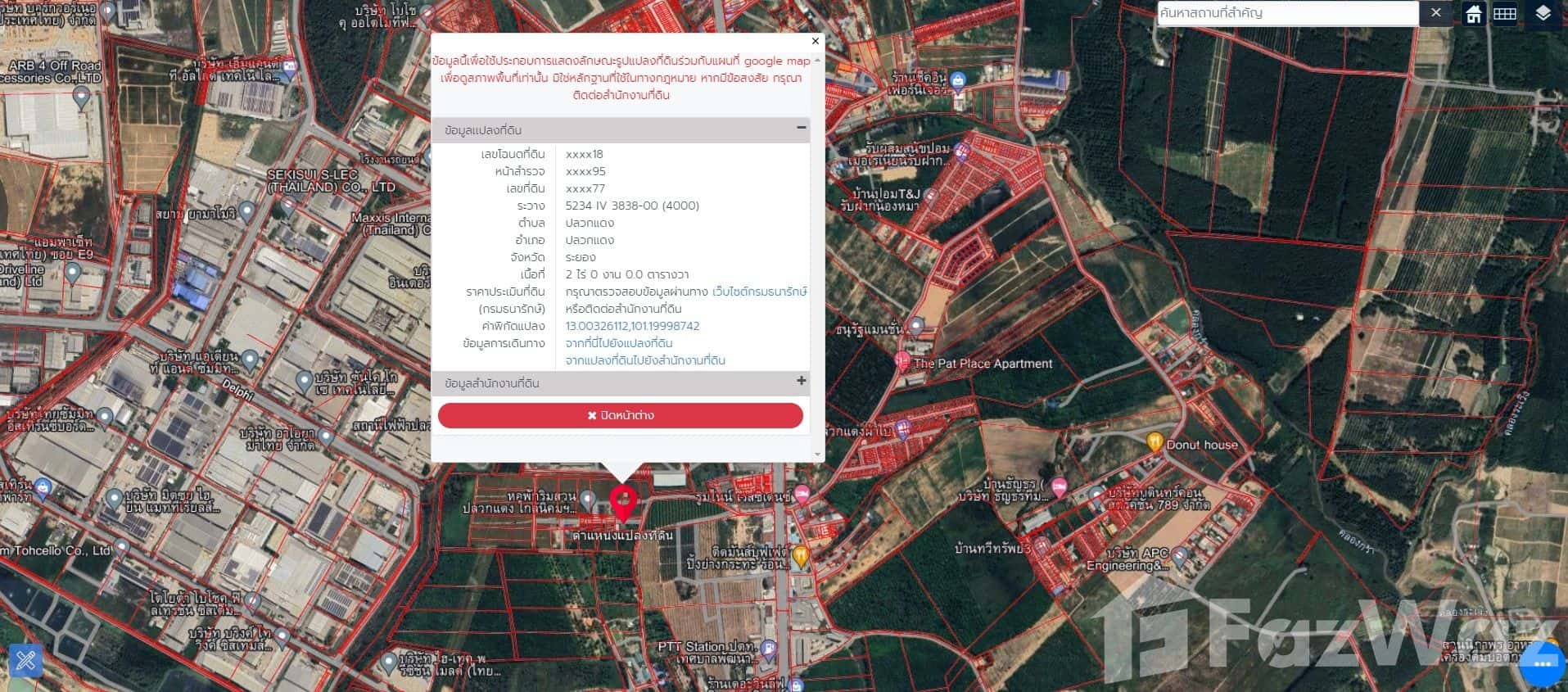The height and width of the screenshot is (692, 1568).
Task: Open the blue measuring tools icon
Action: pyautogui.click(x=25, y=659)
